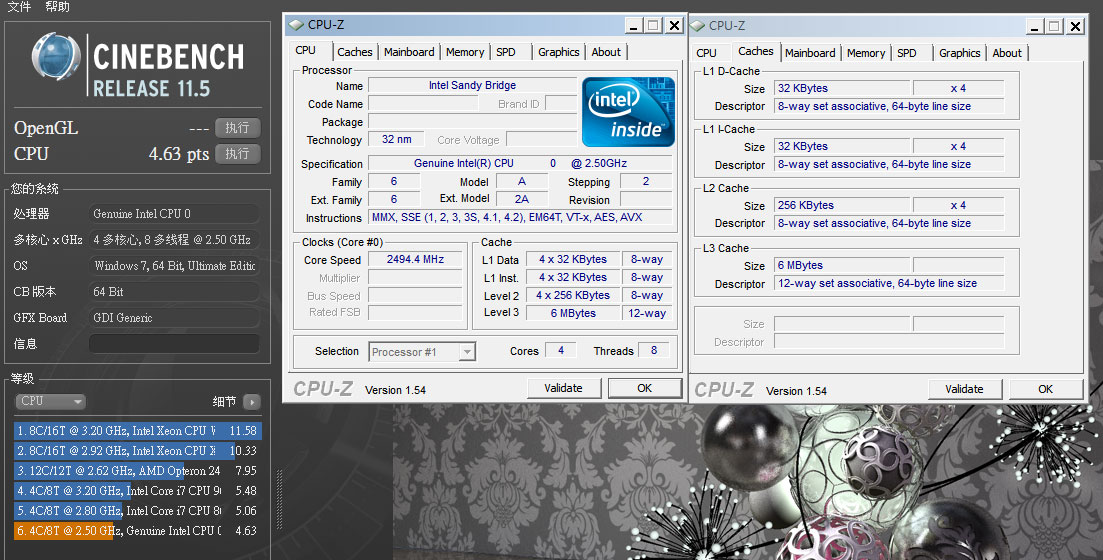Open About tab in right CPU-Z window

coord(1007,53)
